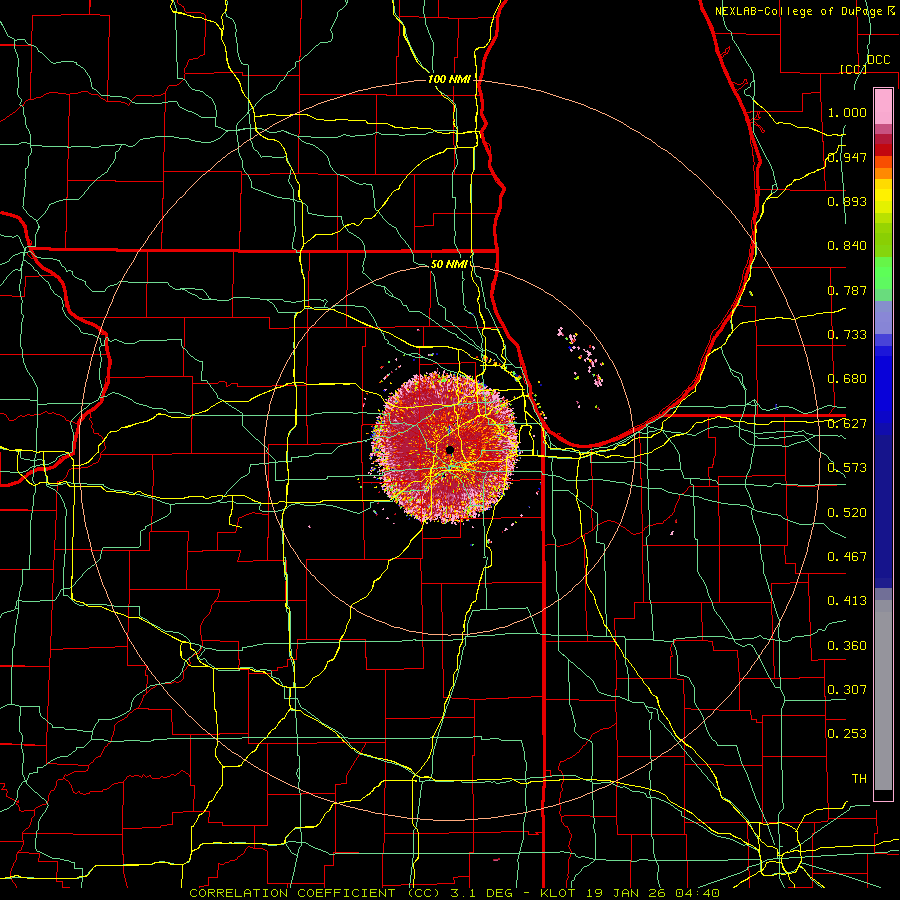Viewport: 900px width, 900px height.
Task: Click the 0.307 legend value
Action: tap(847, 690)
